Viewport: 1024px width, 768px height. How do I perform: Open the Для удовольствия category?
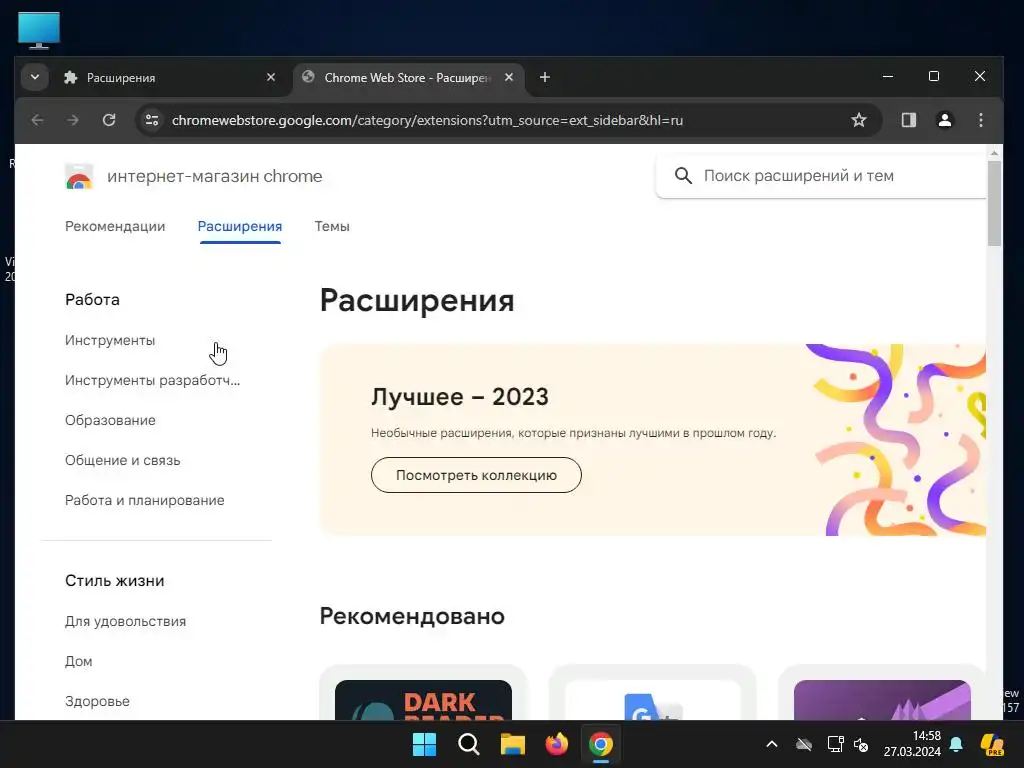pos(125,621)
